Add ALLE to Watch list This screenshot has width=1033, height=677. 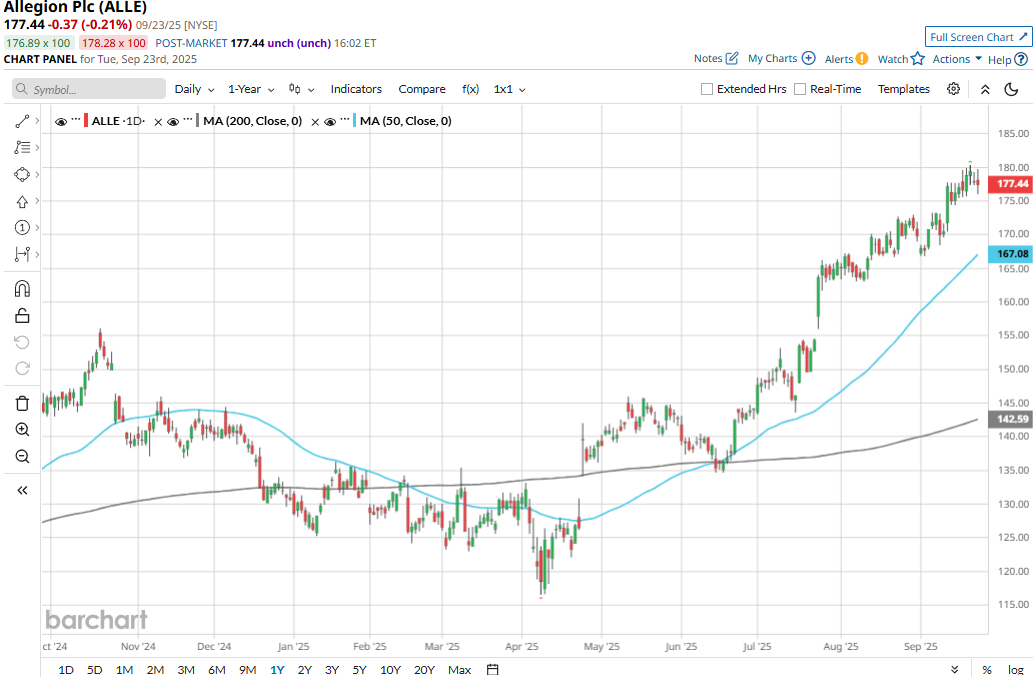pyautogui.click(x=901, y=59)
